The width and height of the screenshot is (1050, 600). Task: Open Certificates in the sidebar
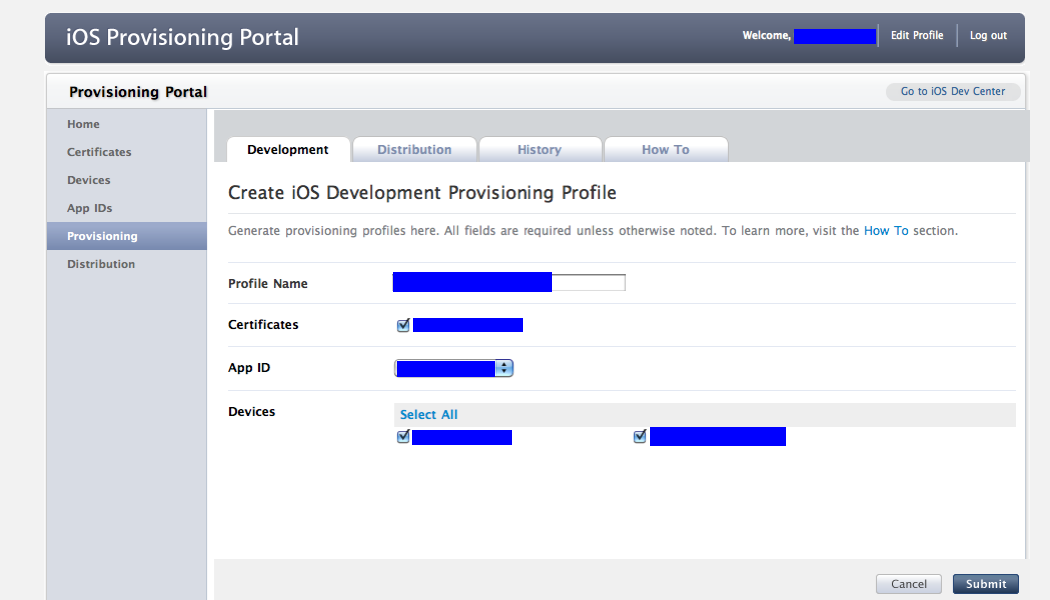tap(99, 152)
